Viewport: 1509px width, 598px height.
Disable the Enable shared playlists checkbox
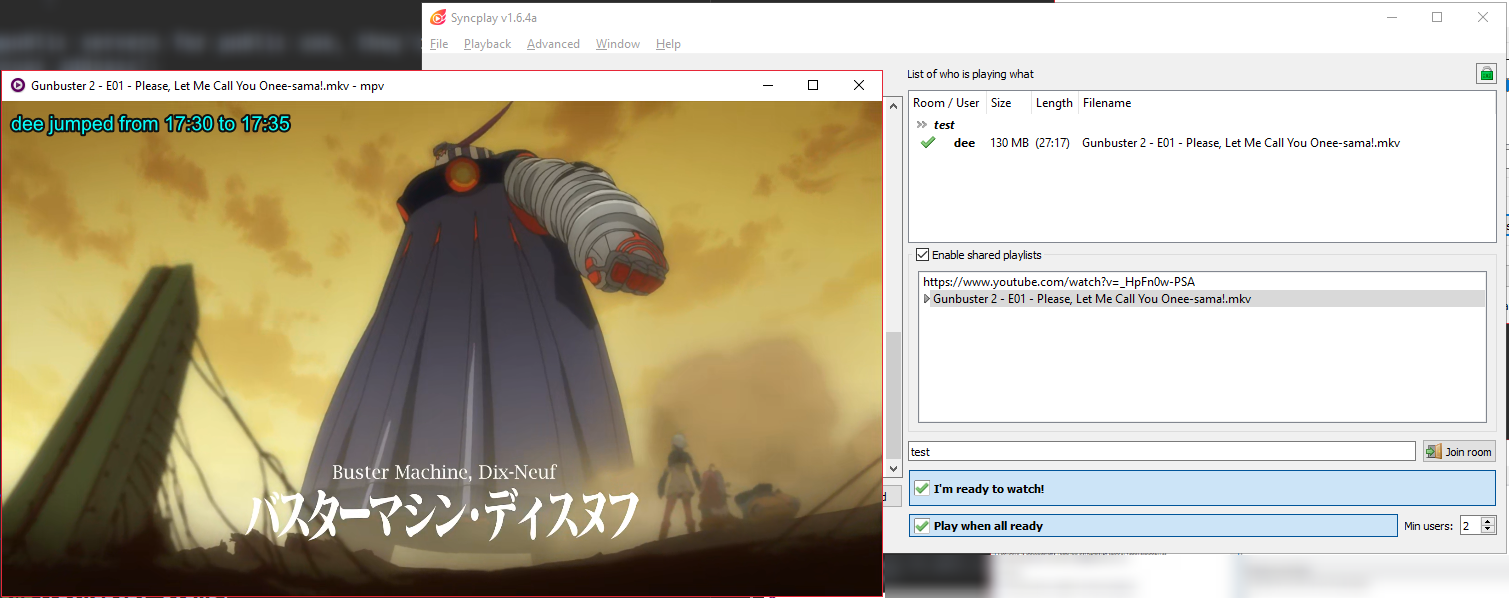tap(921, 254)
